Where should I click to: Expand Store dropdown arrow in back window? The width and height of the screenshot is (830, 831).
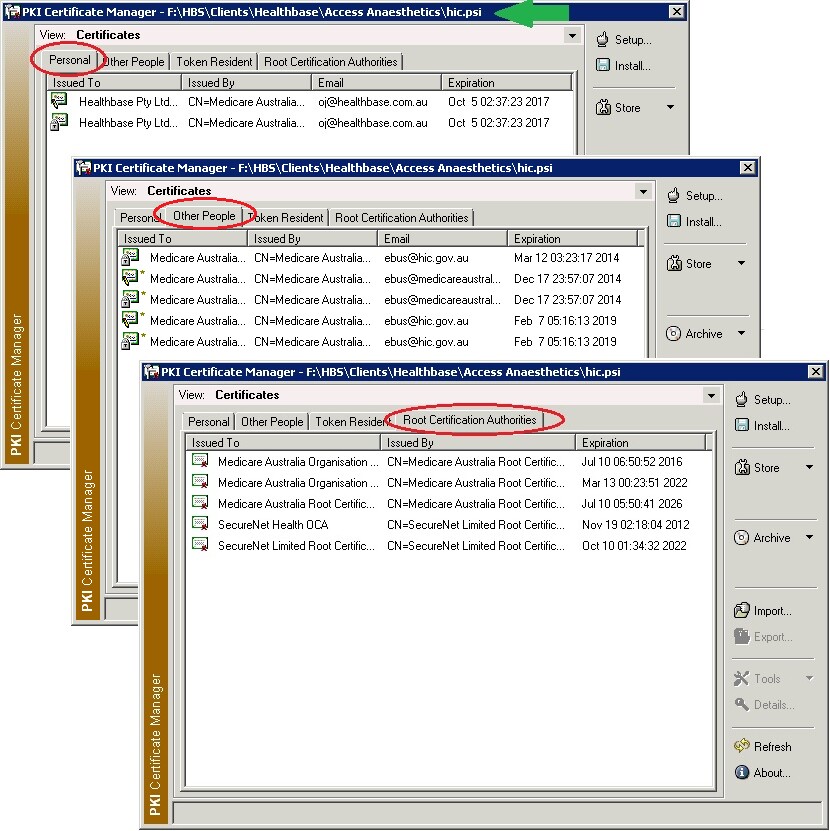pyautogui.click(x=670, y=107)
